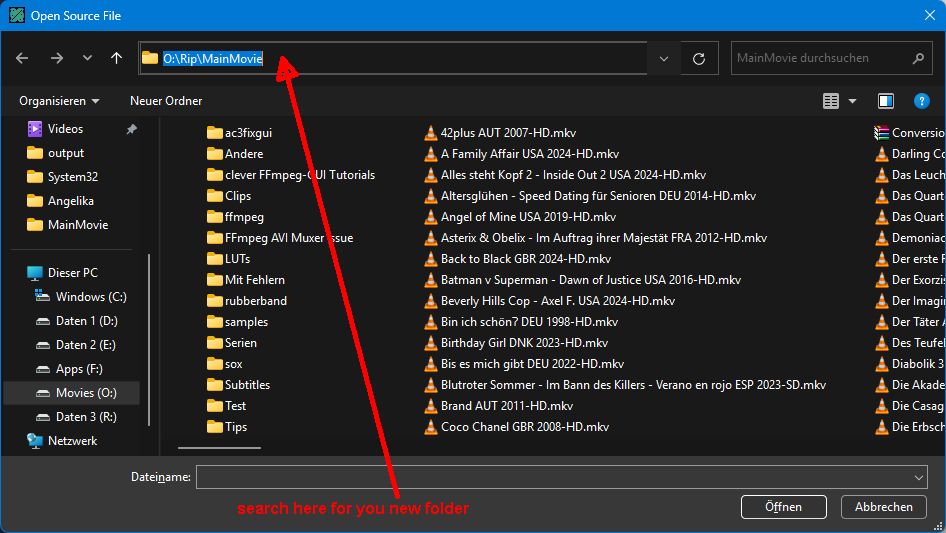The height and width of the screenshot is (533, 946).
Task: Go forward with the right arrow button
Action: coord(57,58)
